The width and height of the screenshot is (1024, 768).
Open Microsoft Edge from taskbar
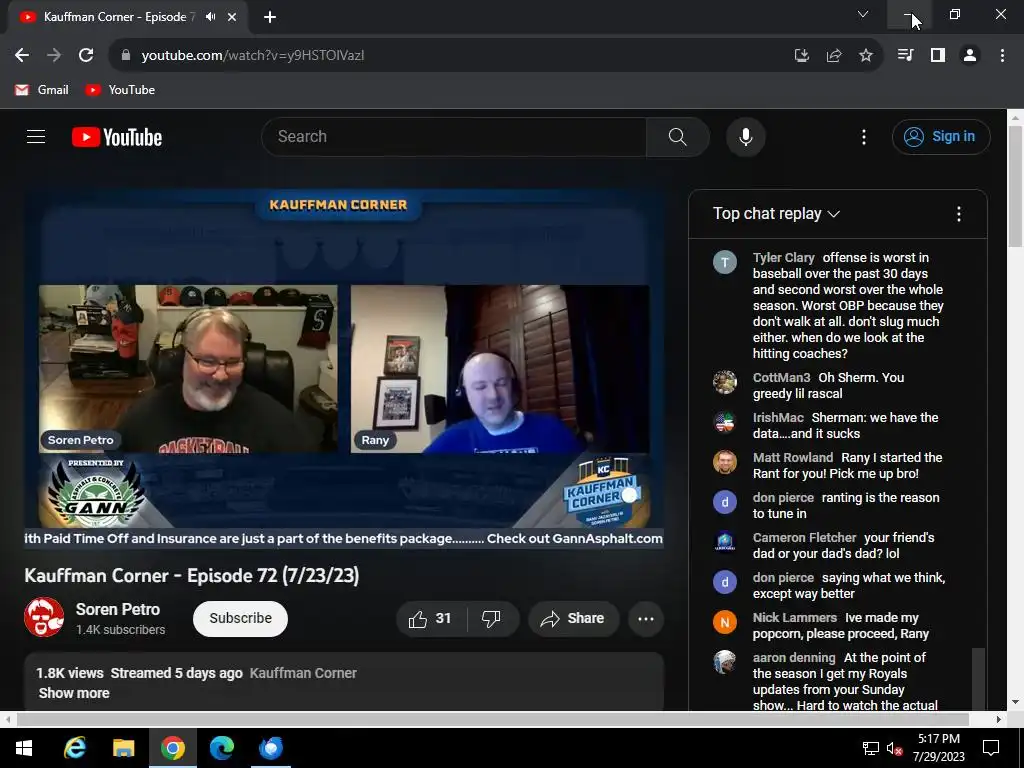pyautogui.click(x=221, y=748)
